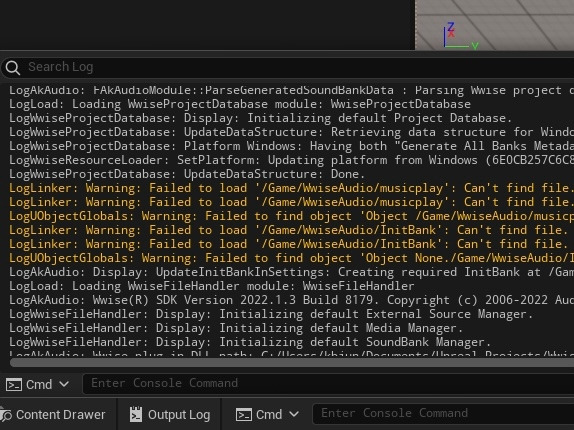
Task: Click the Search Log magnifier icon
Action: (13, 68)
